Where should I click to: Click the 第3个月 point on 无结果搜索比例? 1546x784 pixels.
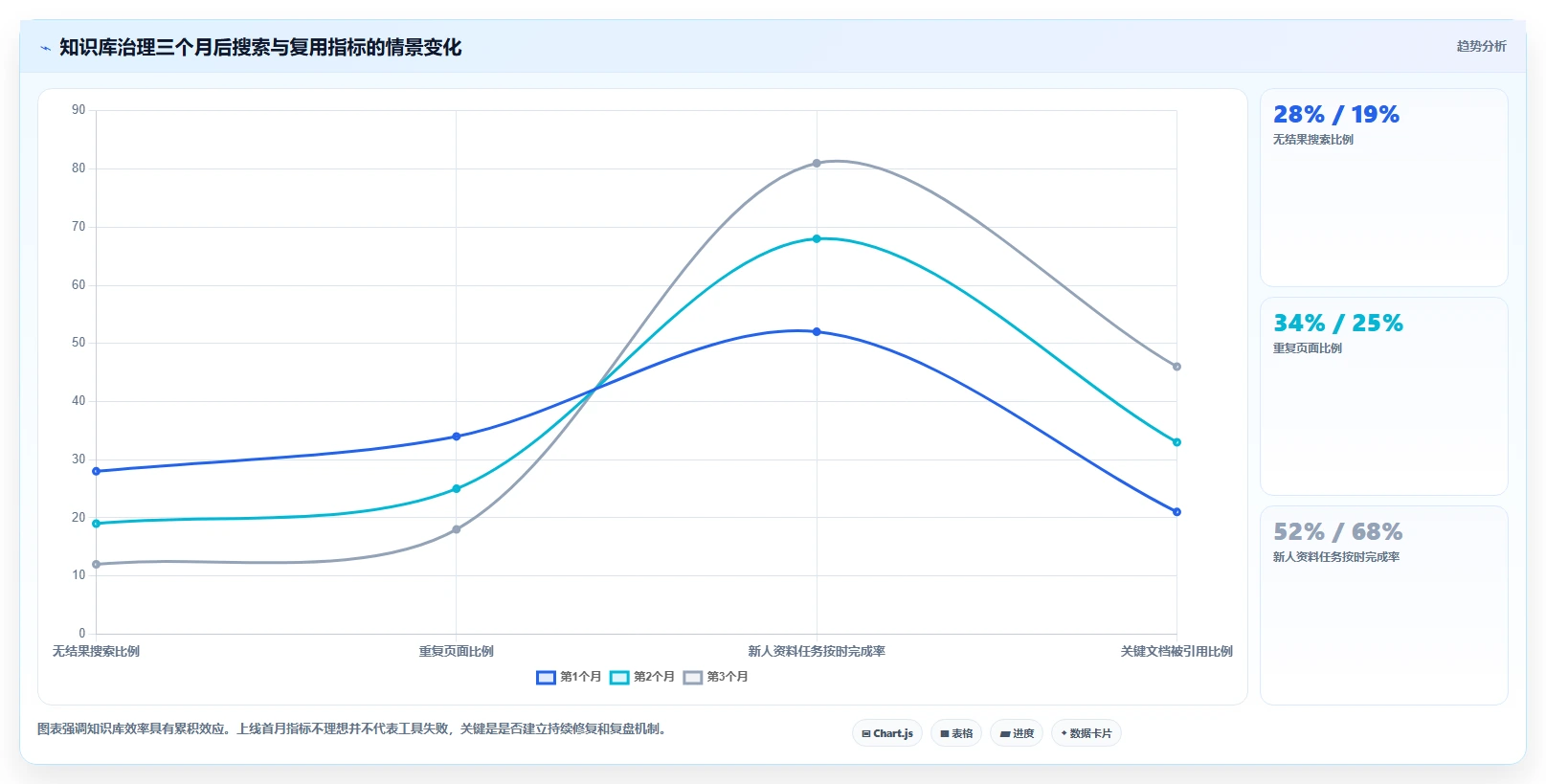click(96, 564)
